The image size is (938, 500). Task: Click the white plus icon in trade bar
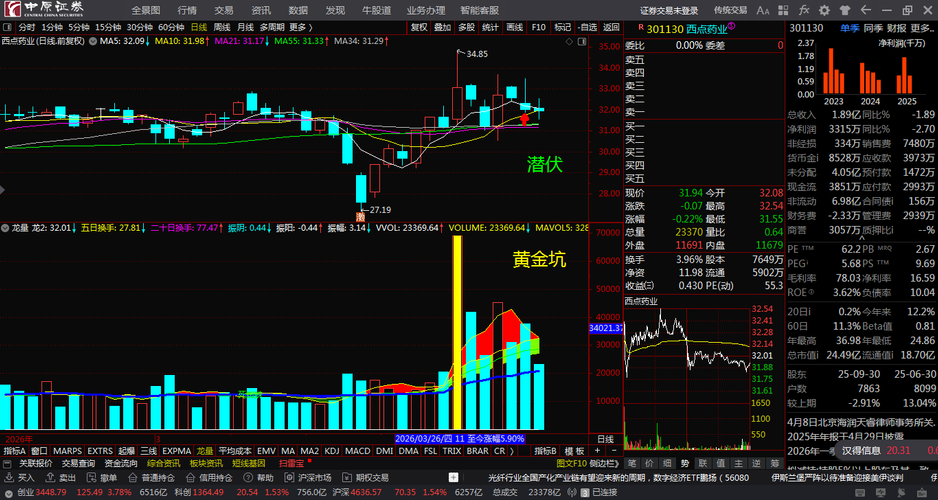pos(453,478)
